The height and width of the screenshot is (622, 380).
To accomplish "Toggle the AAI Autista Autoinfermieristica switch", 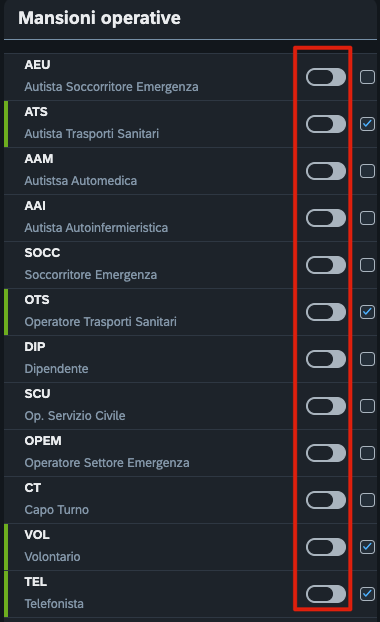I will (326, 218).
